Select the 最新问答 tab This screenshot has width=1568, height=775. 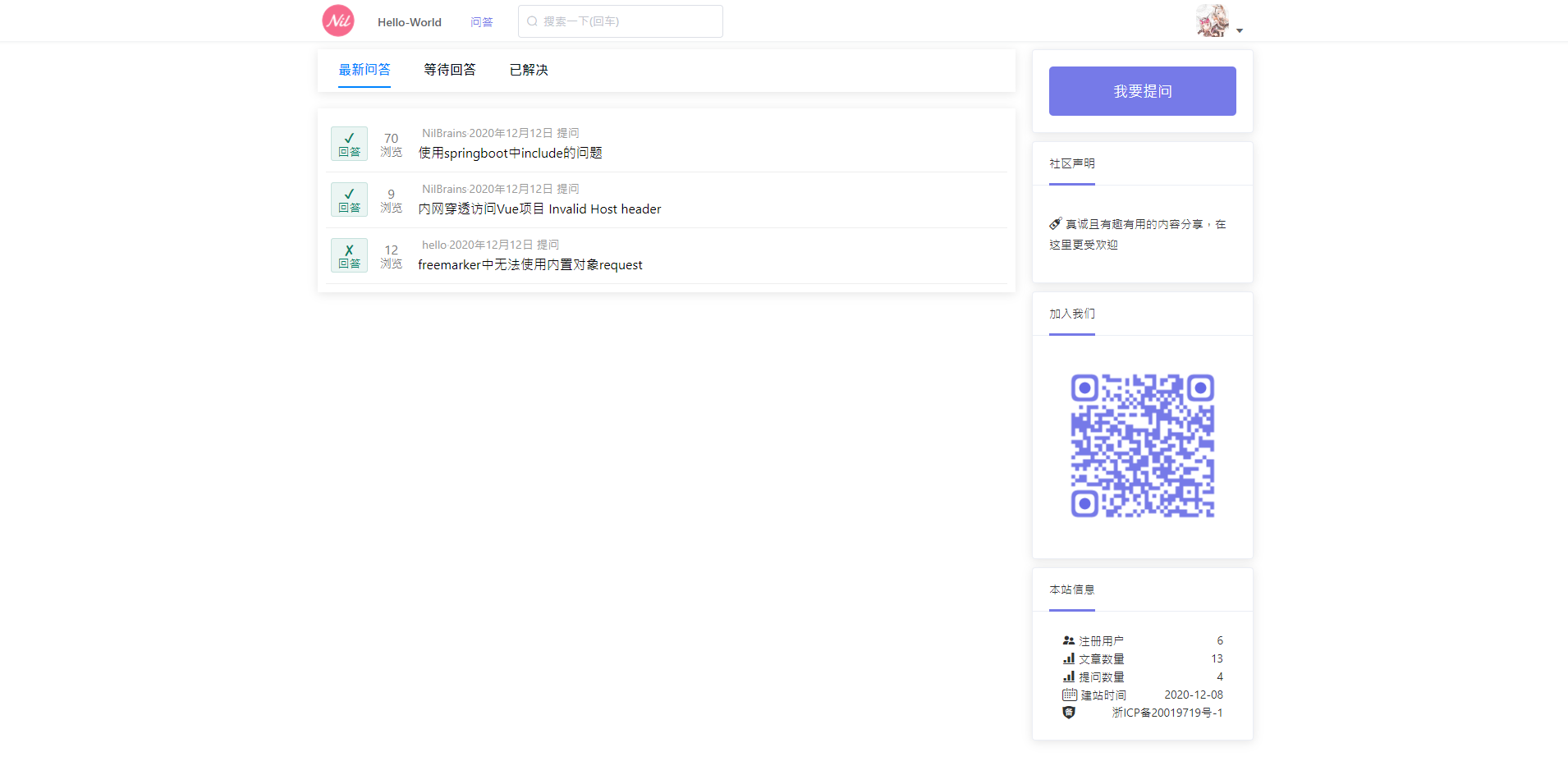tap(364, 70)
